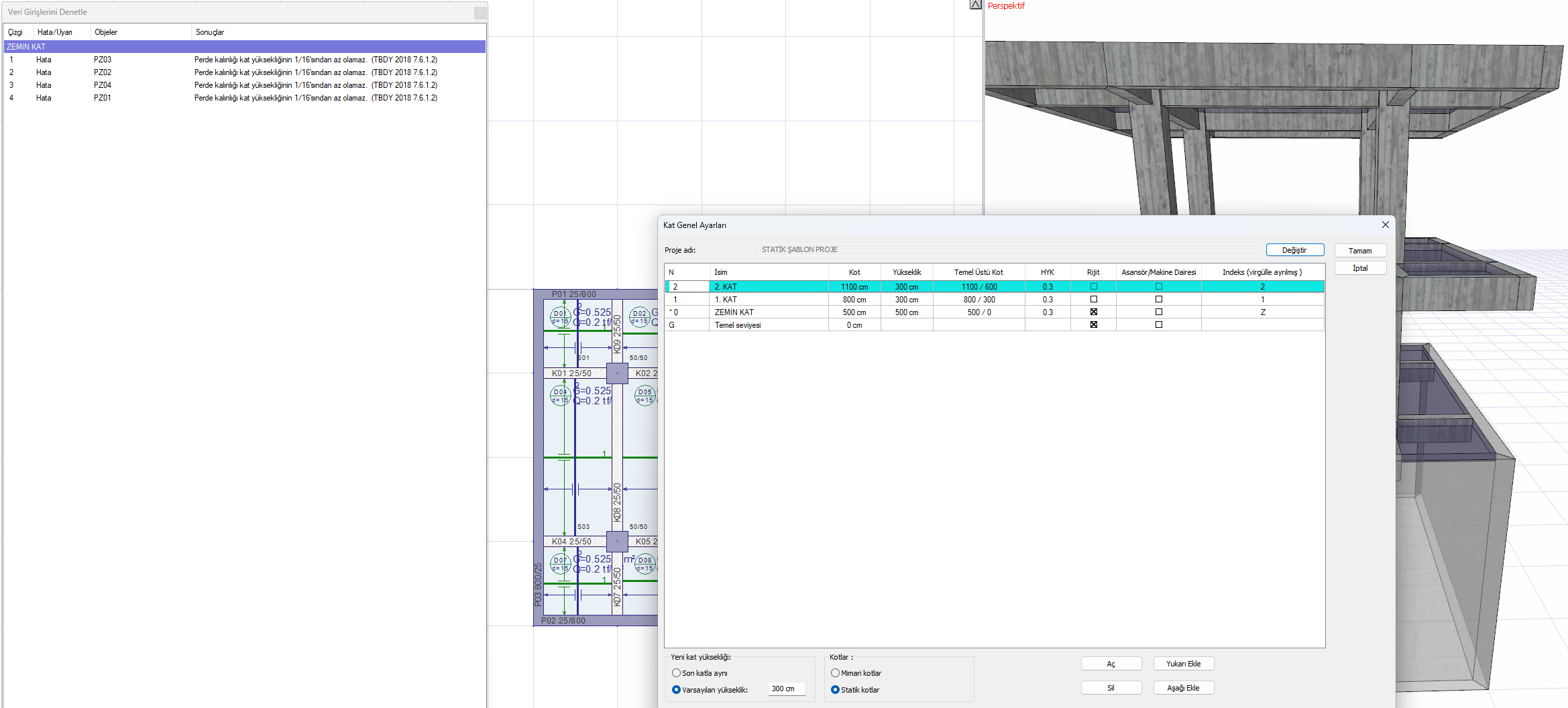This screenshot has height=708, width=1568.
Task: Click the ZEMİN KAT group header in error list
Action: pyautogui.click(x=245, y=47)
